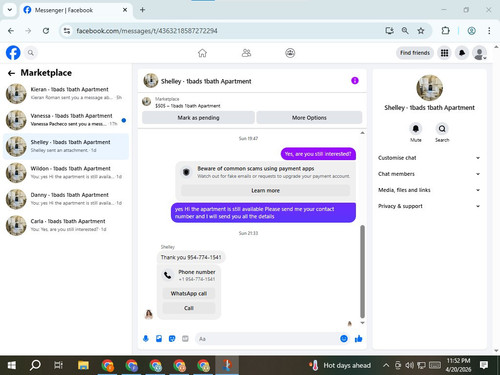Click the chat scrollbar thumb
This screenshot has height=375, width=500.
click(x=362, y=272)
